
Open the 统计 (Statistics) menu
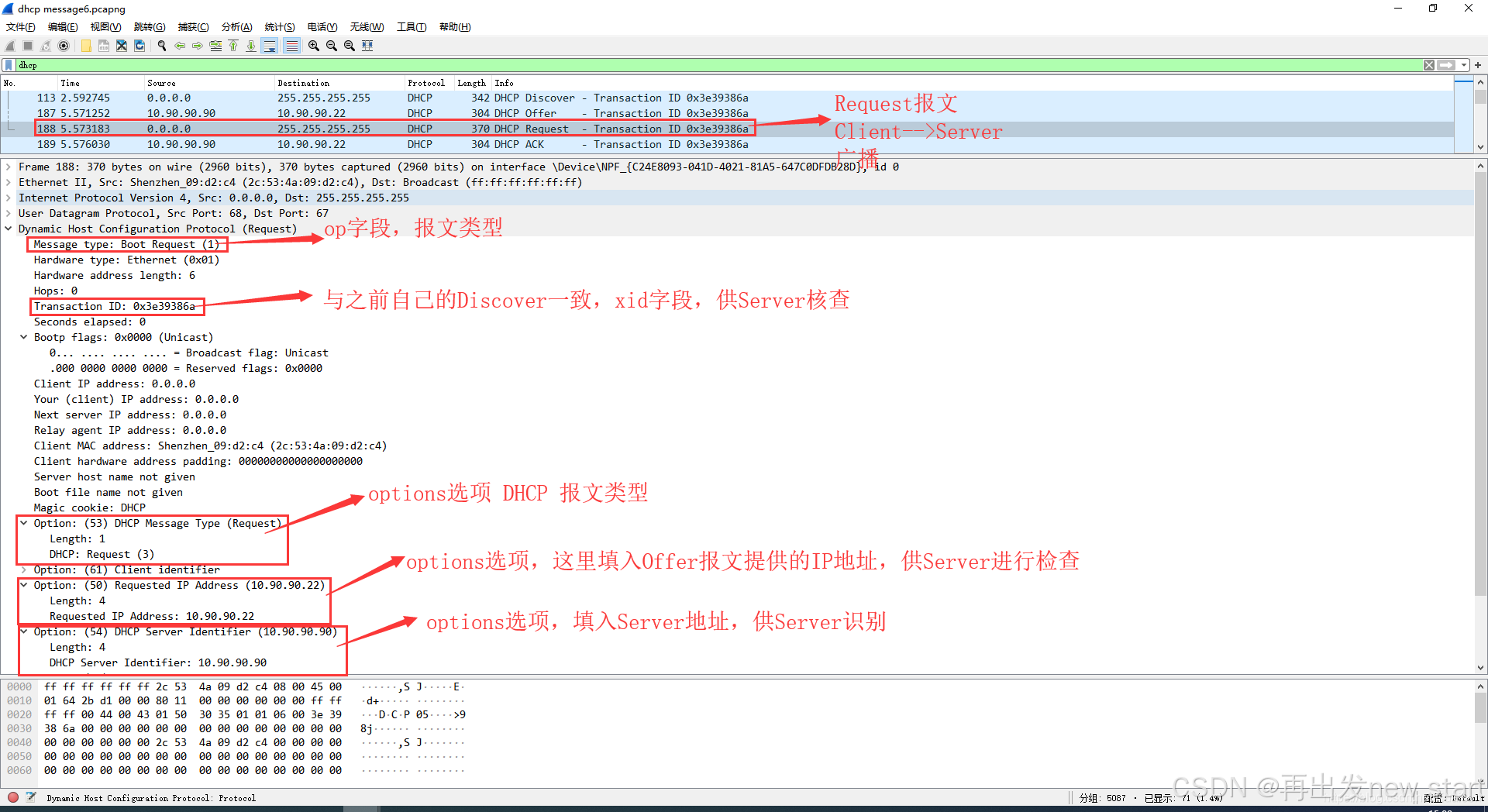click(x=280, y=27)
